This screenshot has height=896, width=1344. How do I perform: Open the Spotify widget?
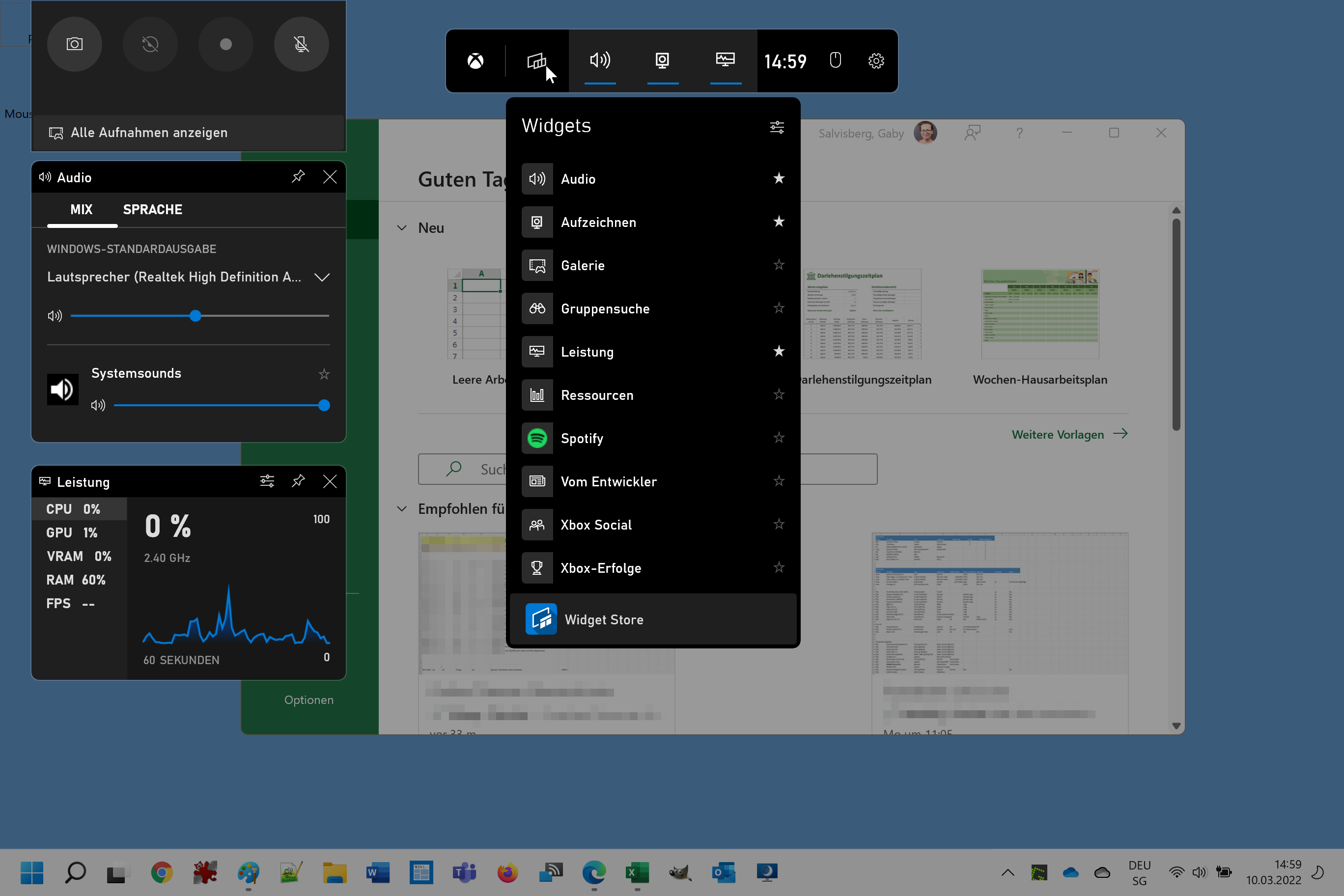582,438
